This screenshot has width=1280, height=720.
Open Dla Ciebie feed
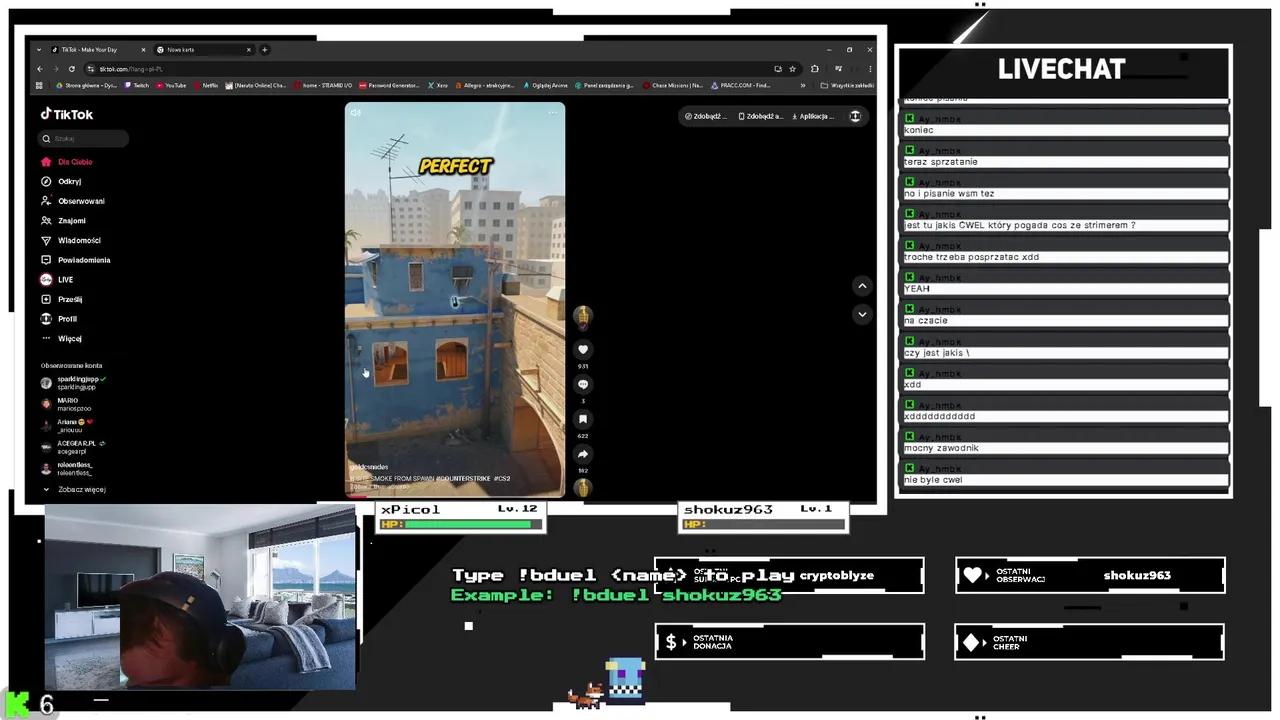click(67, 162)
